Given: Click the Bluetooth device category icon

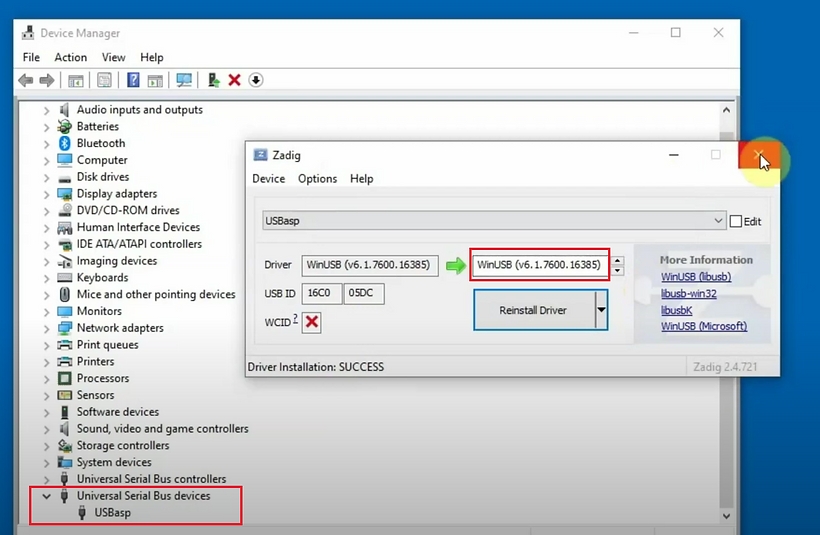Looking at the screenshot, I should click(65, 143).
